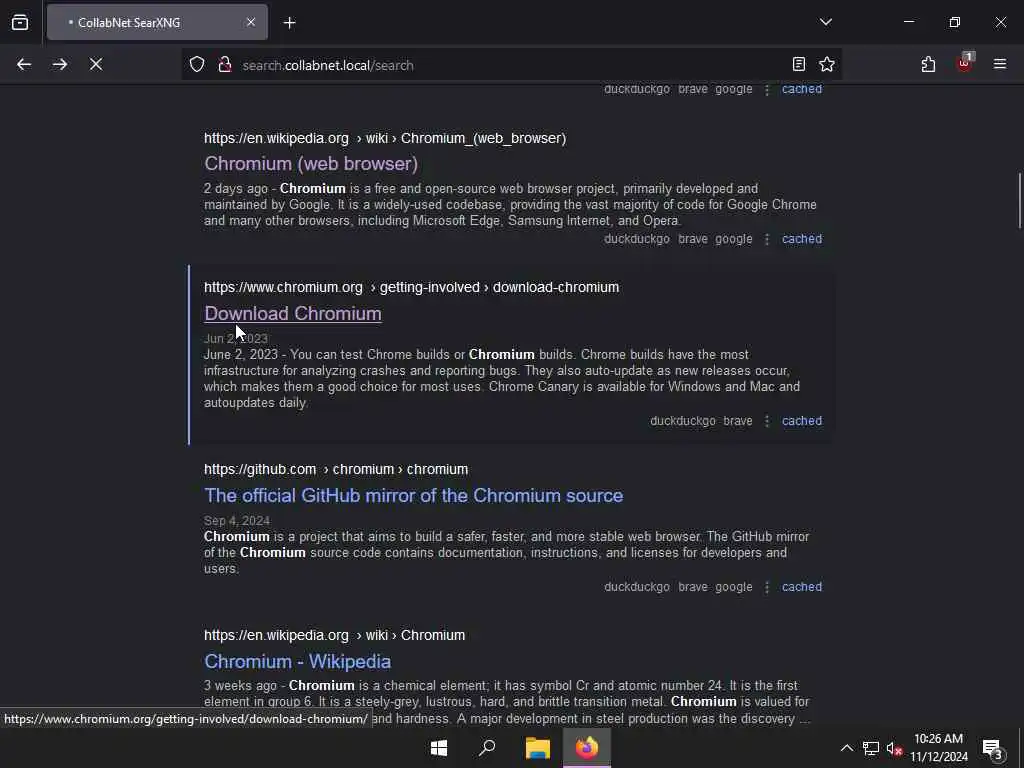The image size is (1024, 768).
Task: Open File Explorer from taskbar
Action: 537,748
